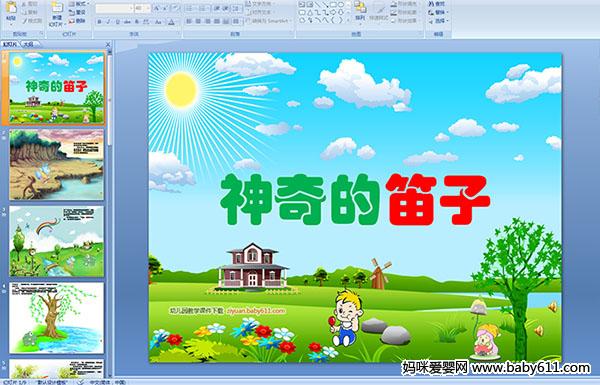Select the willow tree slide thumbnail
The image size is (600, 385).
pos(57,318)
